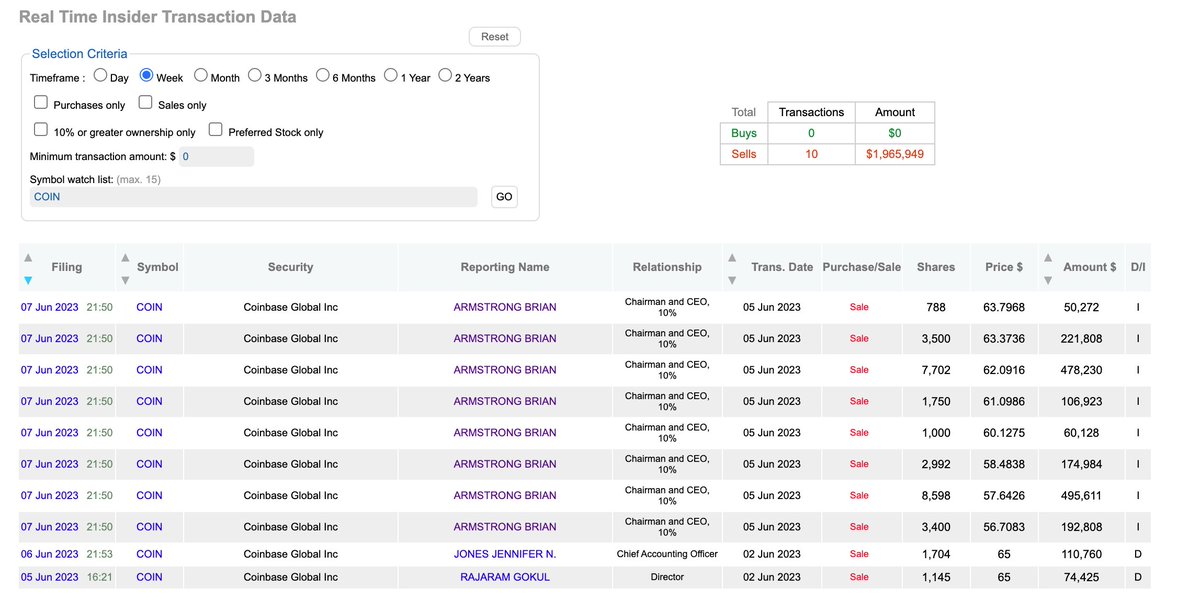Click the Relationship column header
The width and height of the screenshot is (1200, 611).
coord(667,267)
